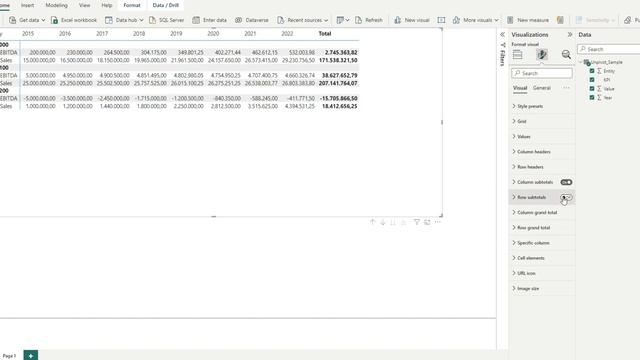This screenshot has height=360, width=640.
Task: Open the format pane more options ellipsis
Action: pyautogui.click(x=566, y=88)
